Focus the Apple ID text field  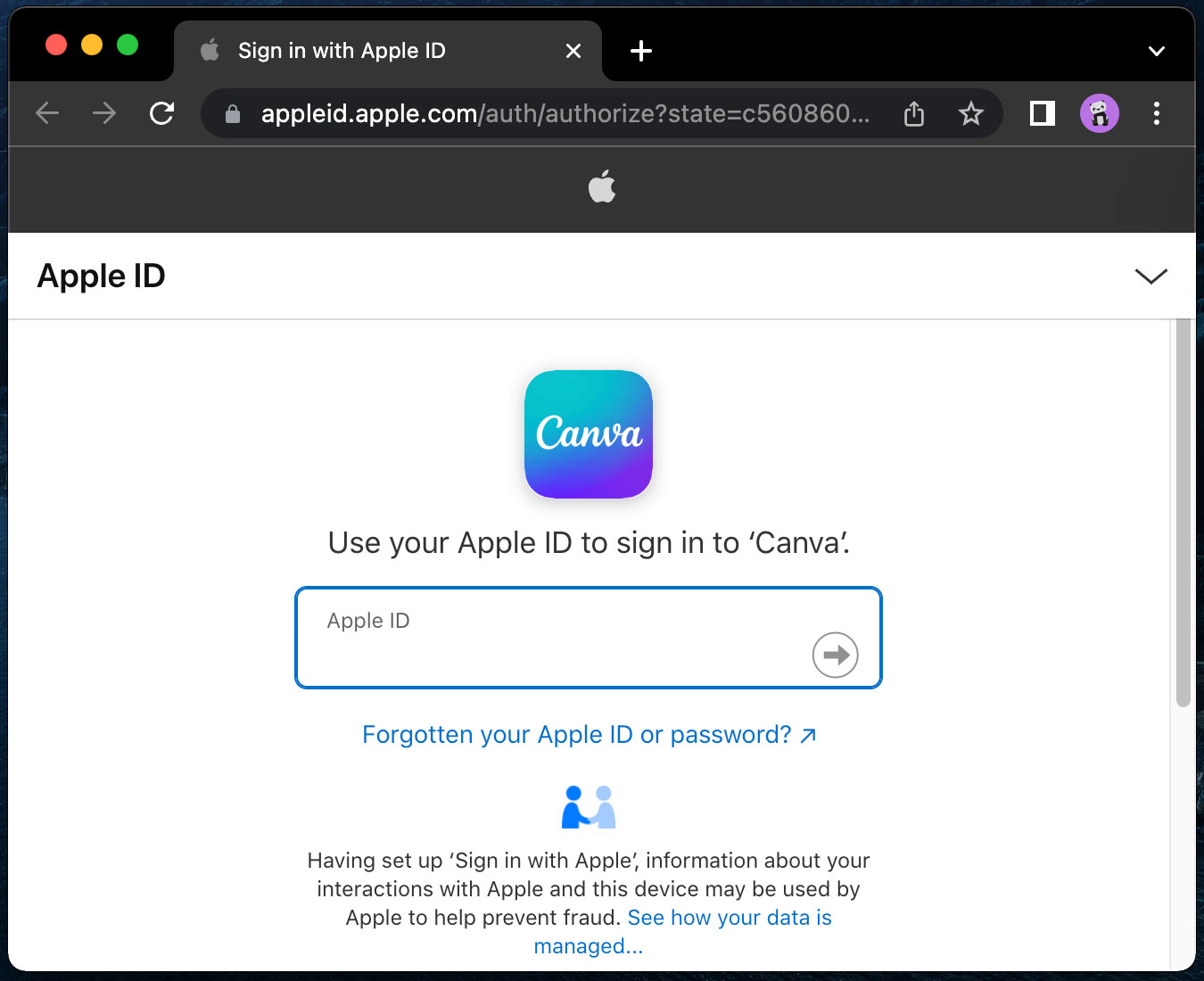pos(589,638)
